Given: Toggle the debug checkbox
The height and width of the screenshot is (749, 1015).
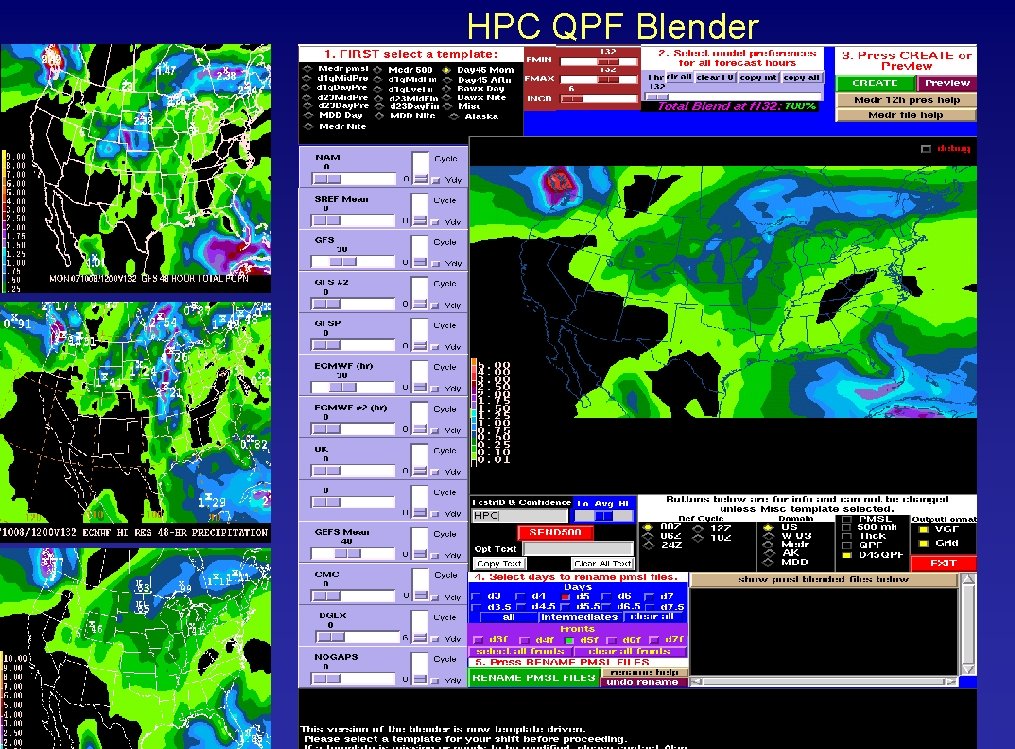Looking at the screenshot, I should pos(926,149).
